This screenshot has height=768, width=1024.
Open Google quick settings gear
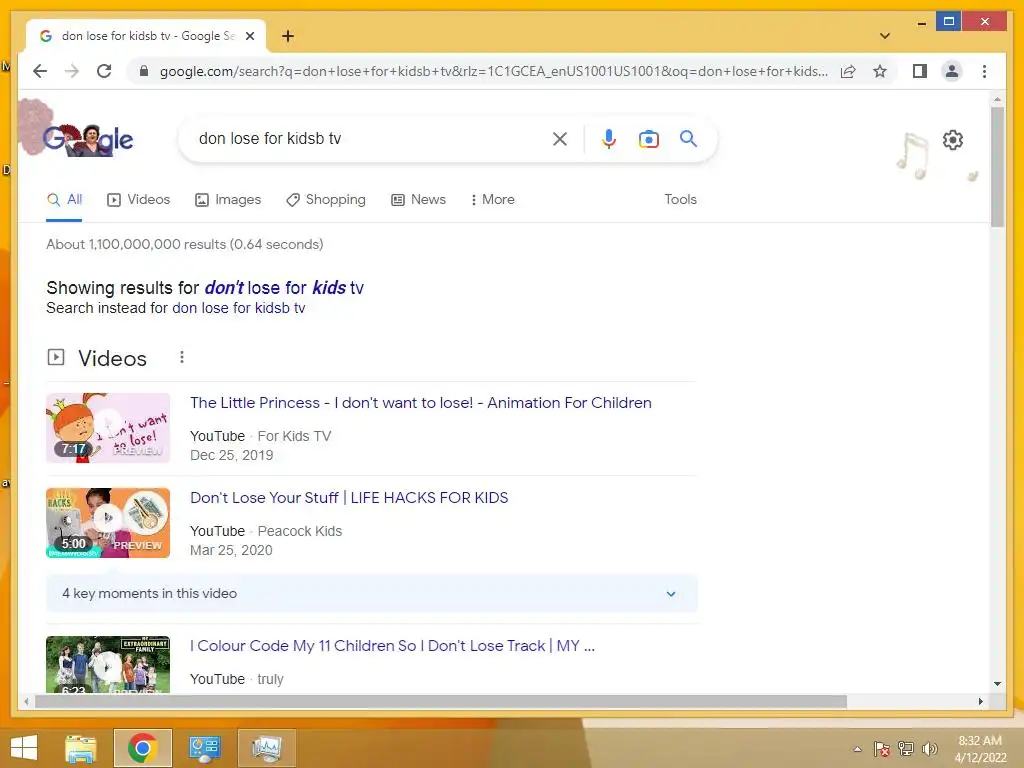pos(953,140)
